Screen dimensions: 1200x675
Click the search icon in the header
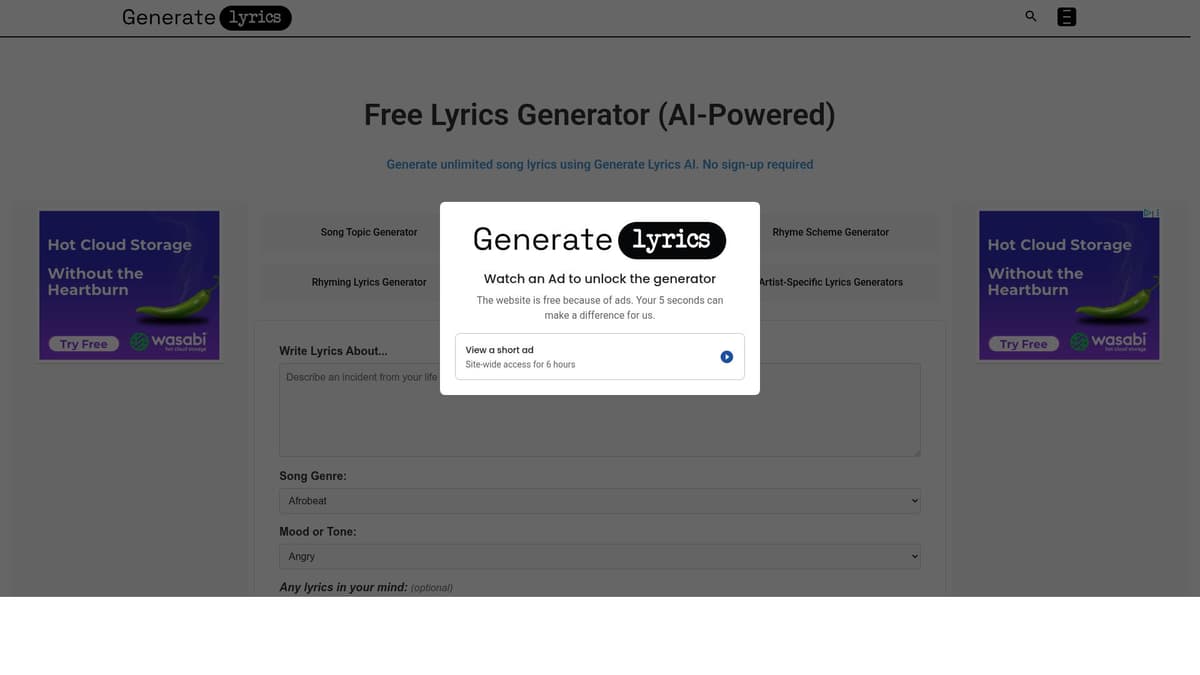click(x=1030, y=16)
